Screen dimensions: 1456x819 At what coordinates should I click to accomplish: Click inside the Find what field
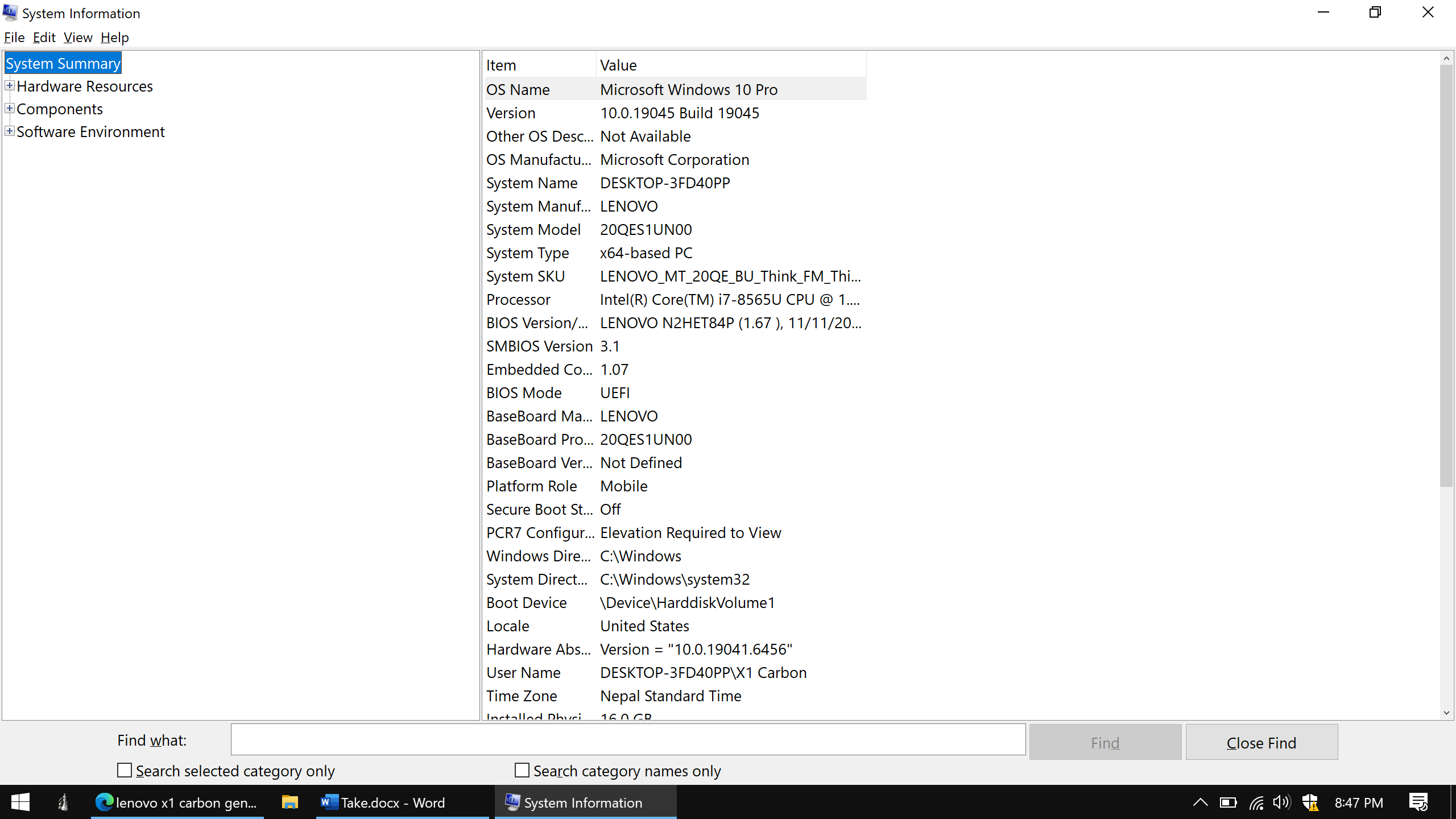pos(626,740)
